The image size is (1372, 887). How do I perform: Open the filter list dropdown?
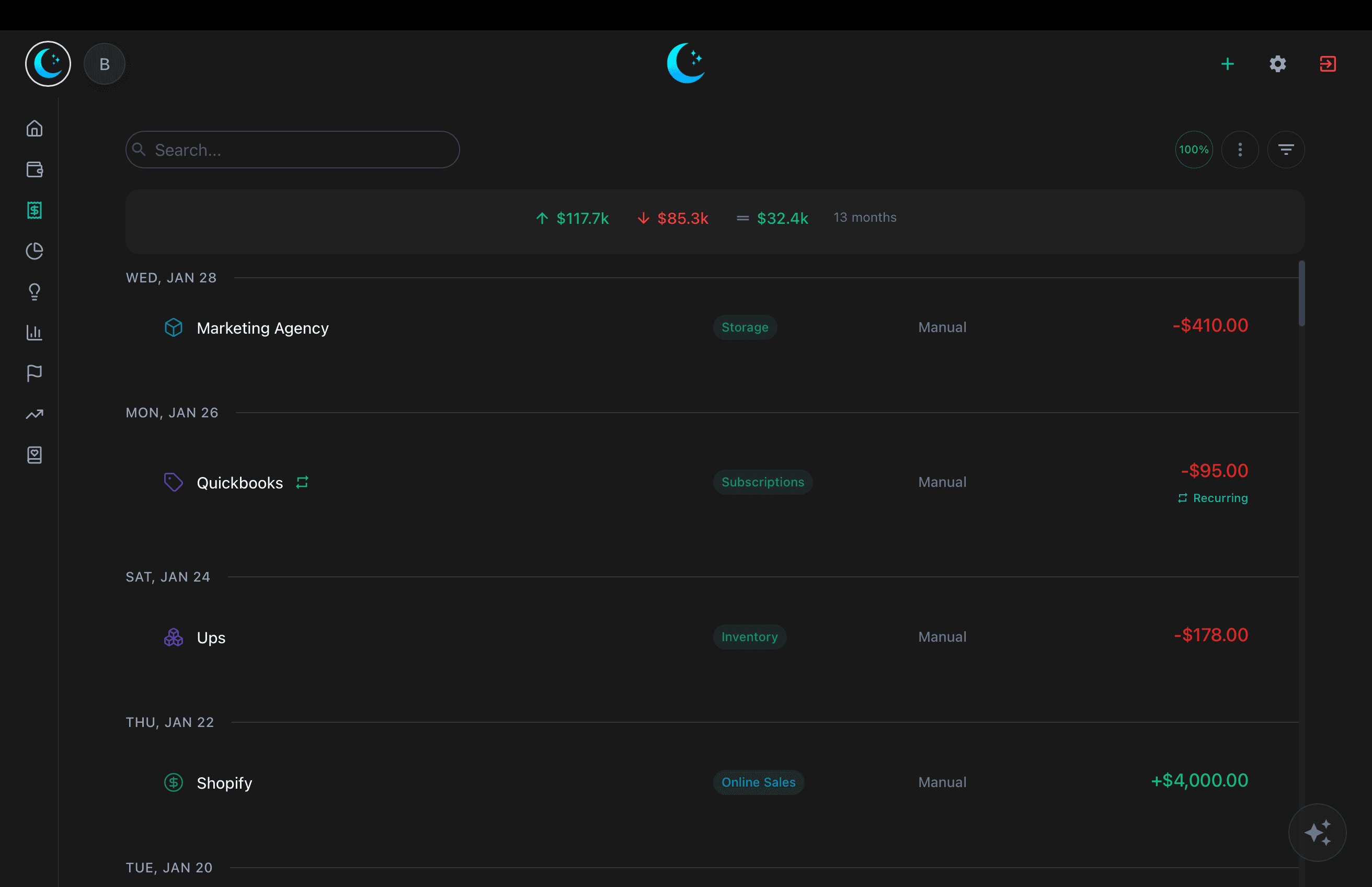click(x=1286, y=150)
